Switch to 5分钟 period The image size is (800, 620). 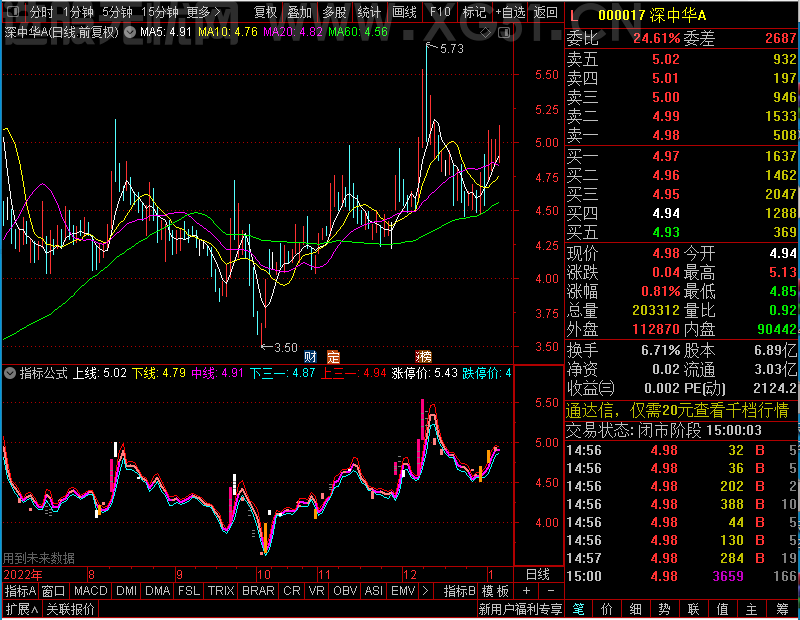point(117,12)
